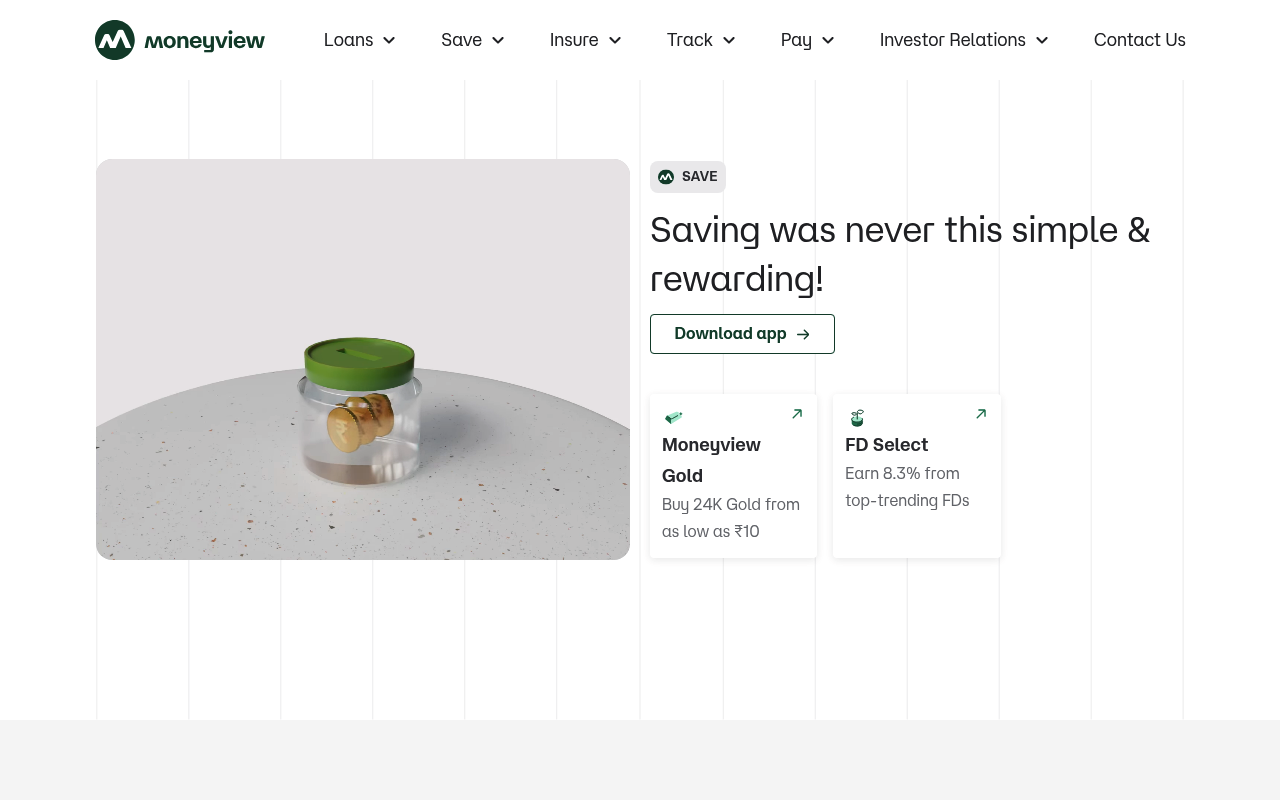Screen dimensions: 1280x800
Task: Go to Contact Us page
Action: pyautogui.click(x=1140, y=40)
